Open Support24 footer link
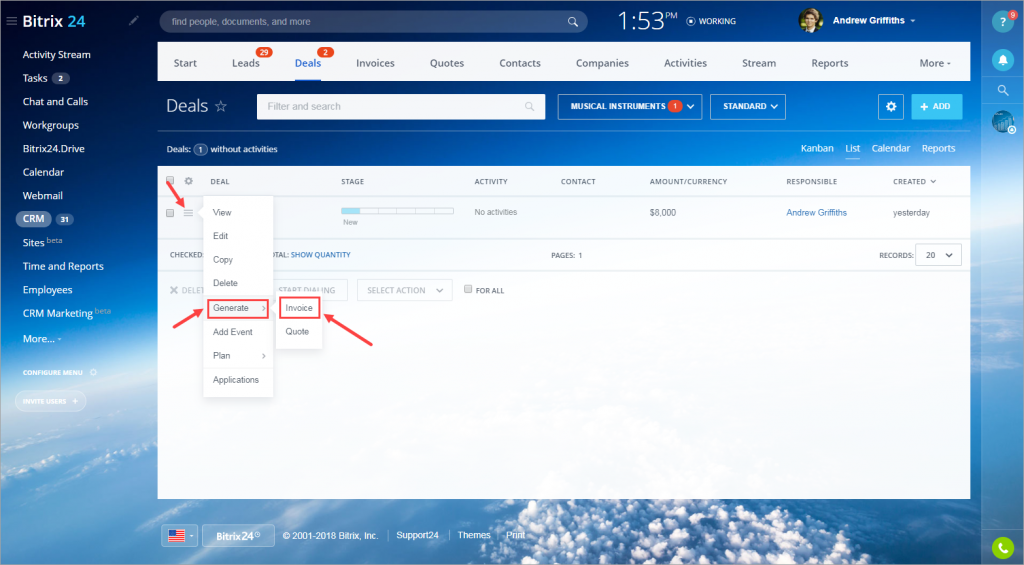 [417, 535]
